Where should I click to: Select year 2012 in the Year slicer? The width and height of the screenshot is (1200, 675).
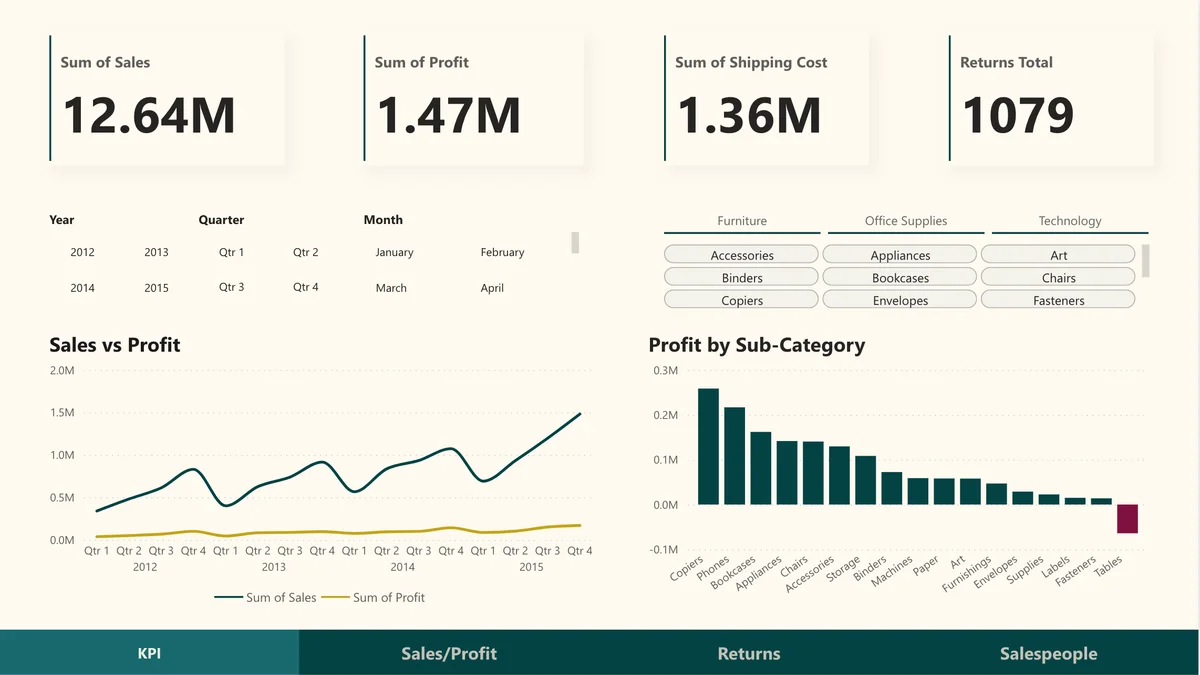(x=82, y=252)
